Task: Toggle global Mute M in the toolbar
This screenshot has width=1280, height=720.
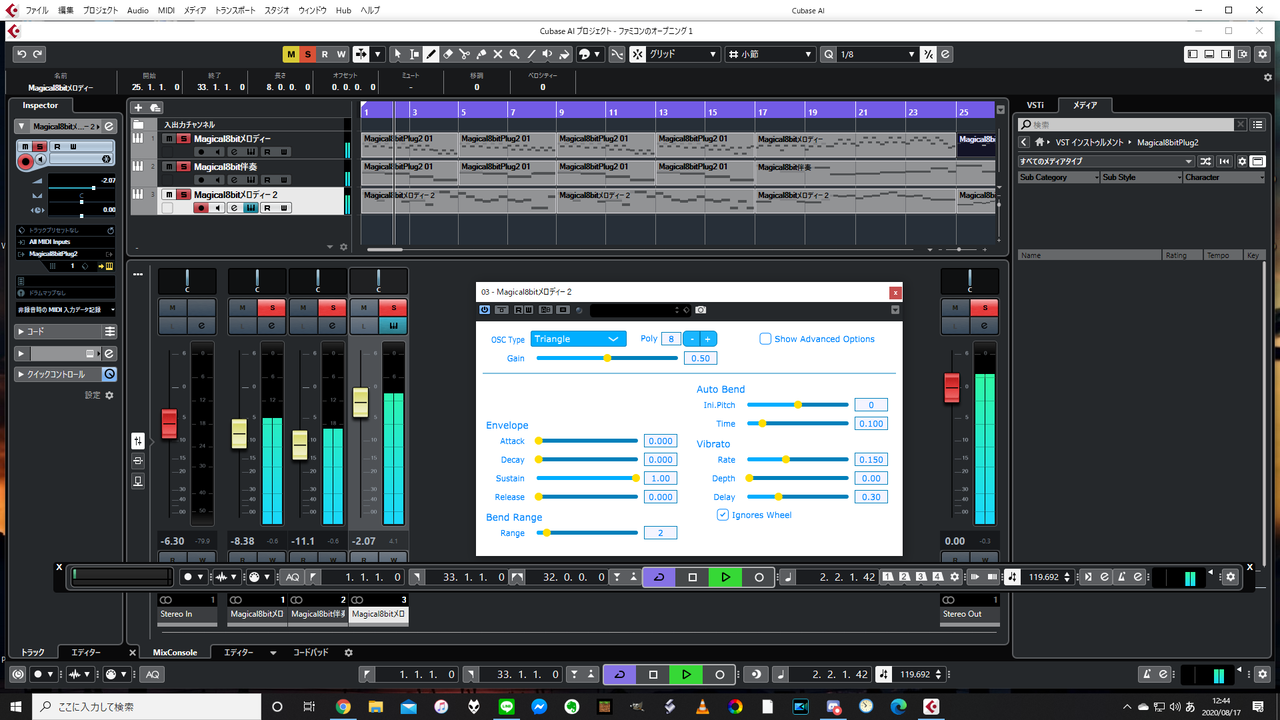Action: coord(291,54)
